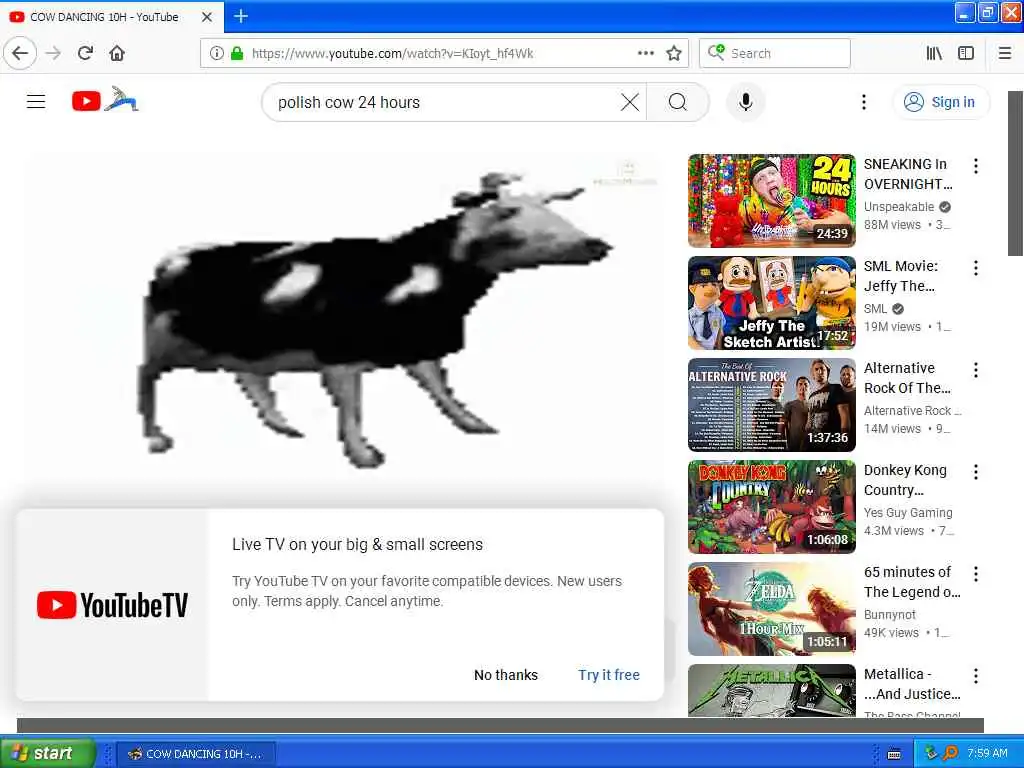Start voice search with the microphone icon

pos(746,102)
